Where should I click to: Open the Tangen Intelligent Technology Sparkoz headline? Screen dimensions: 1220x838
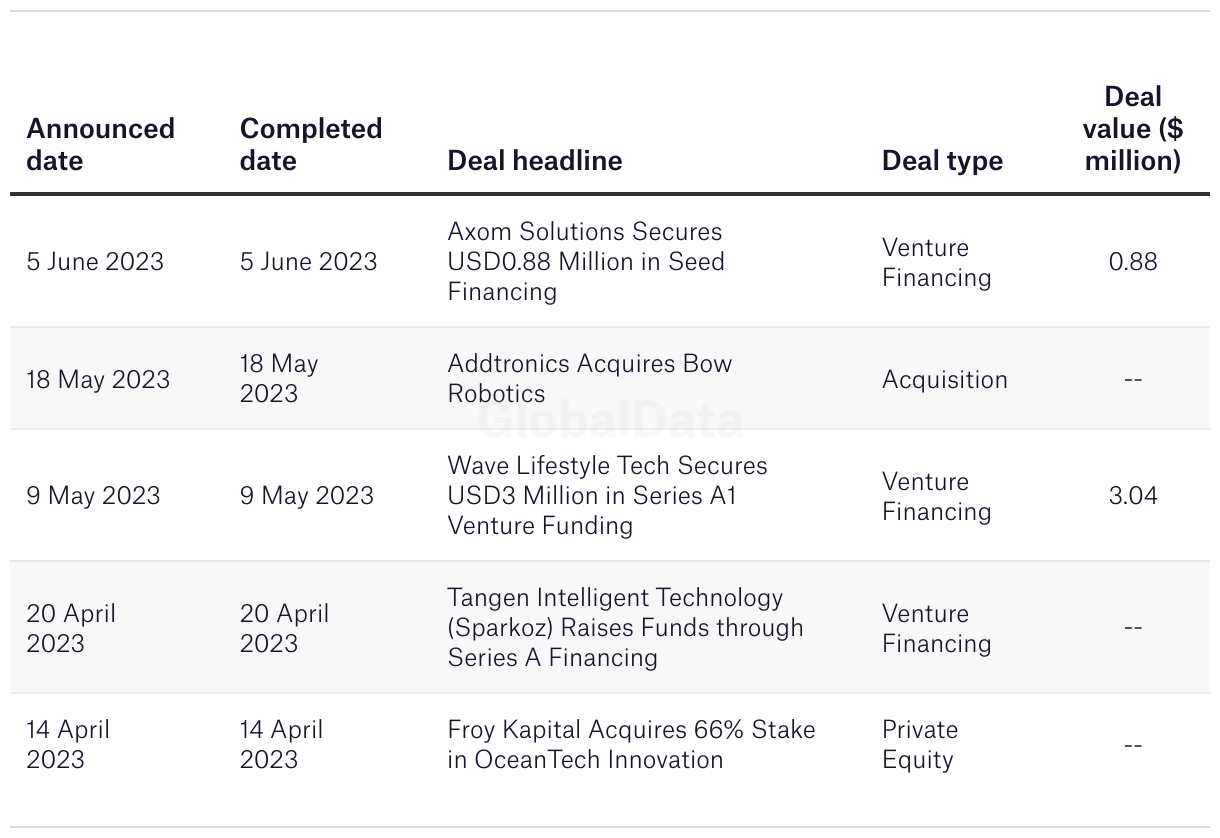[626, 627]
